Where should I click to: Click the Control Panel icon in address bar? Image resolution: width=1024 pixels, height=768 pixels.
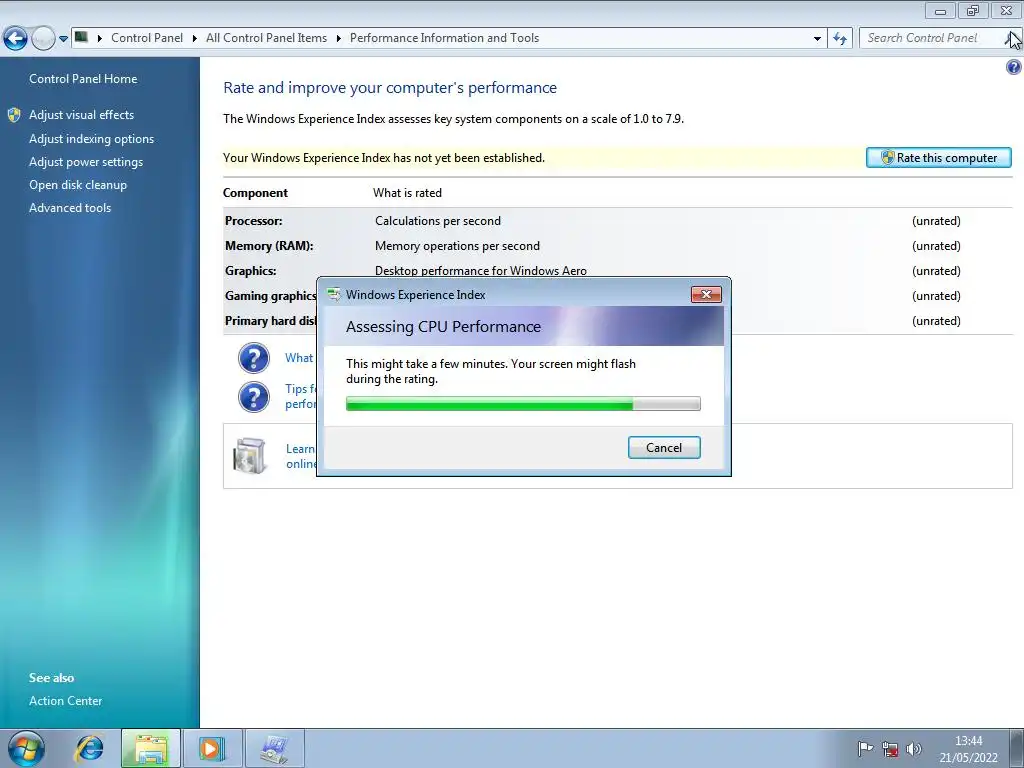tap(81, 37)
